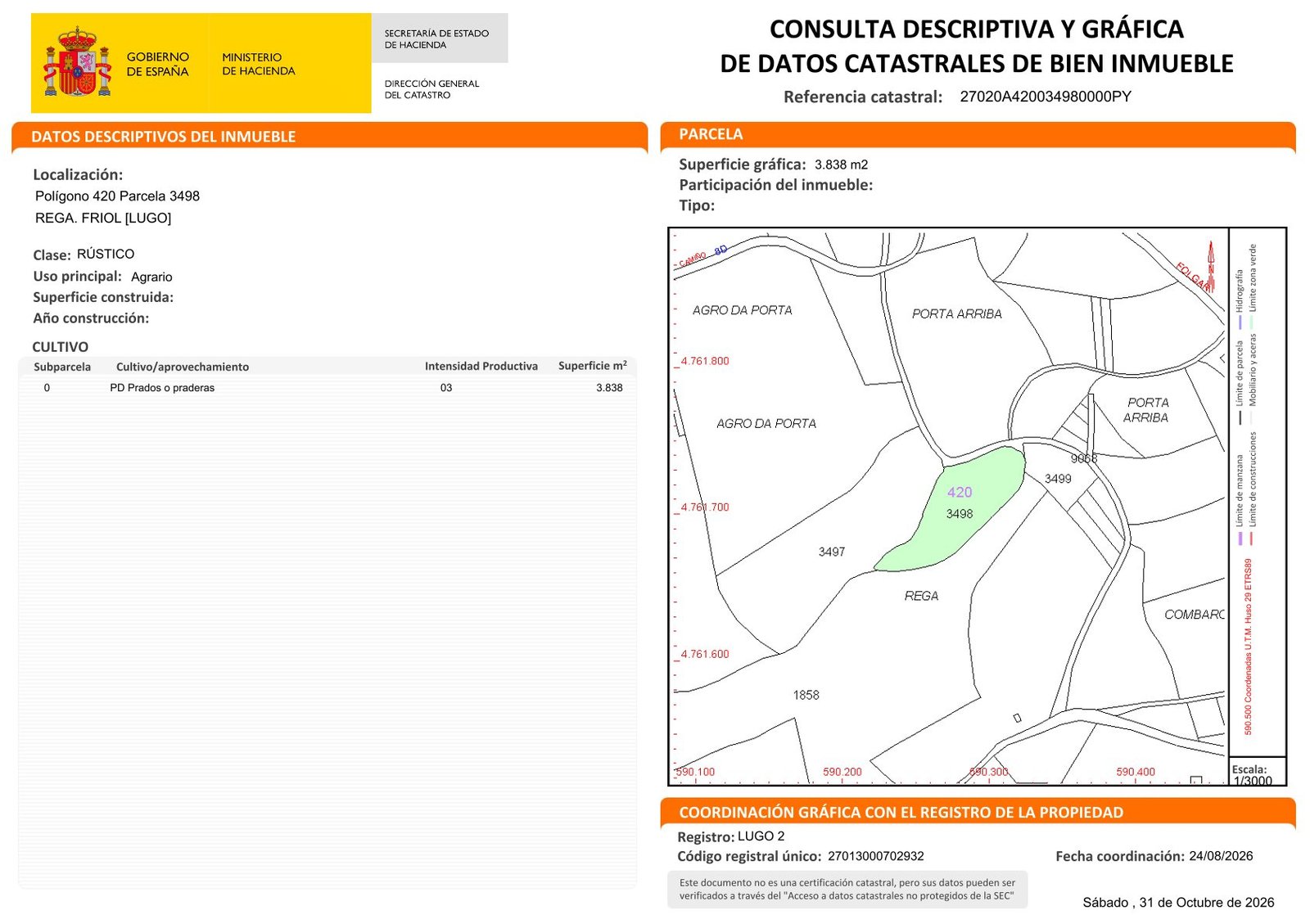1310x924 pixels.
Task: Click the 'REGA' place name on map
Action: pyautogui.click(x=921, y=596)
